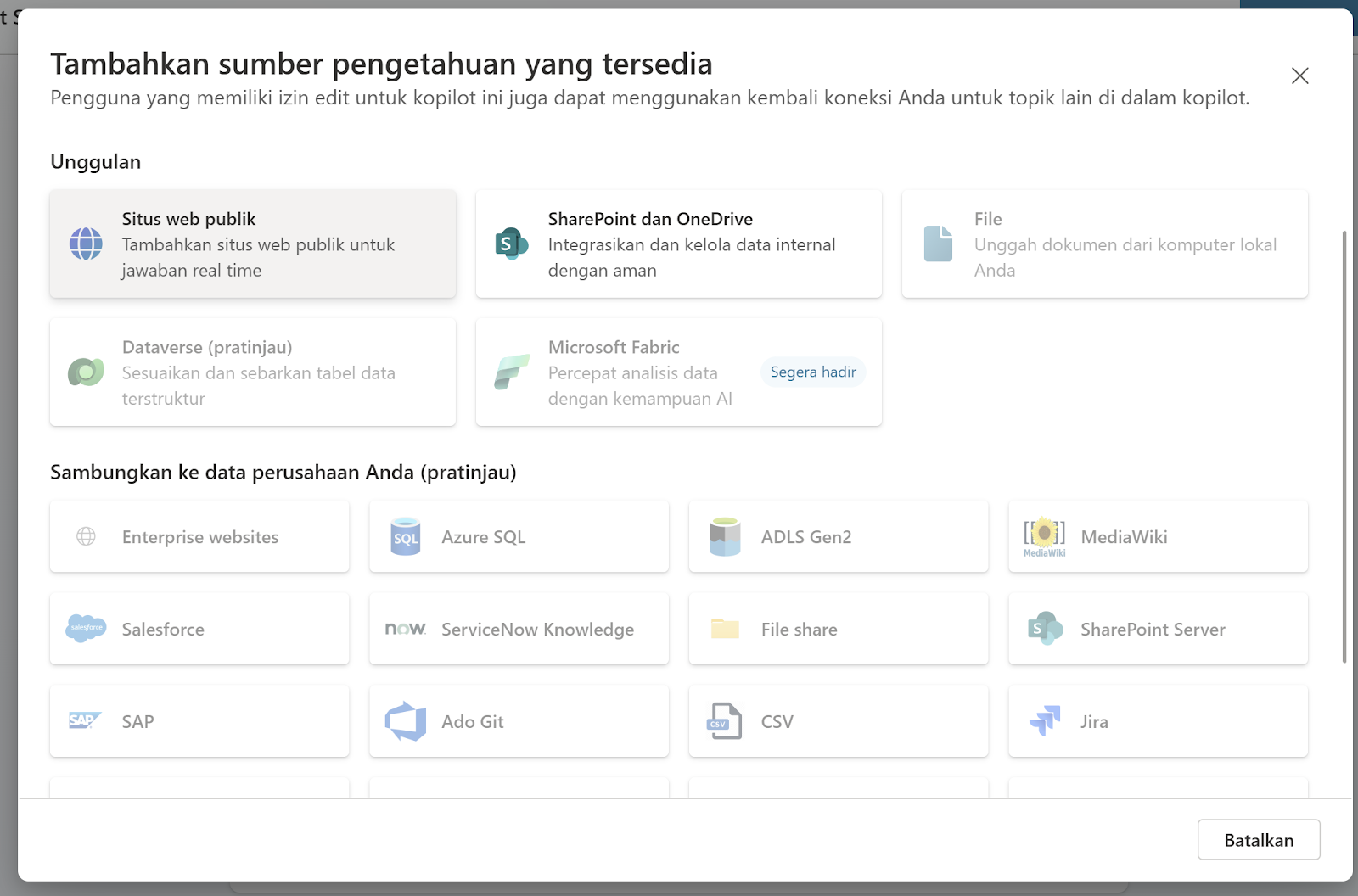
Task: Choose the 'MediaWiki' connector label
Action: click(1124, 537)
